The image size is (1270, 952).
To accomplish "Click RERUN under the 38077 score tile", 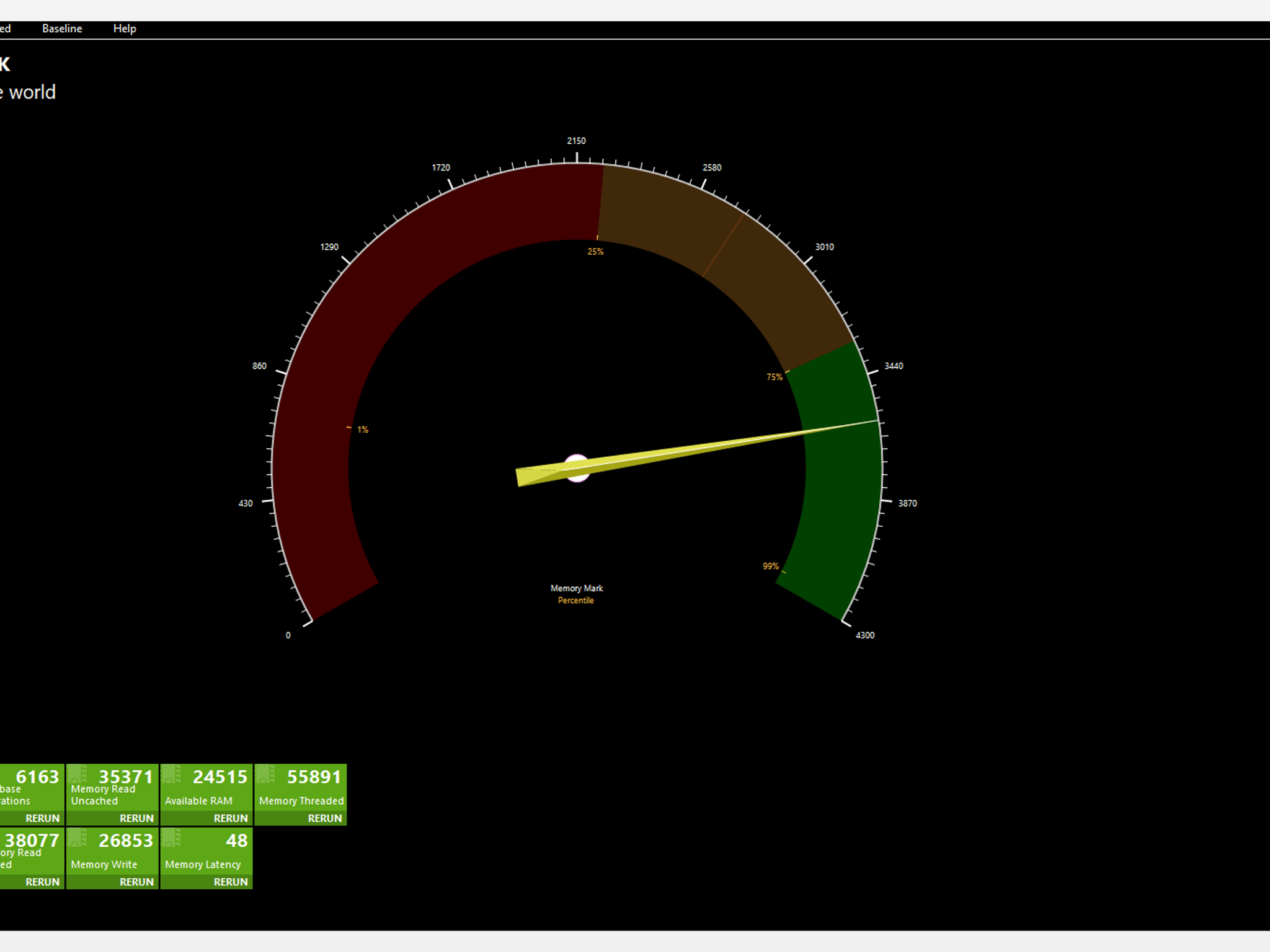I will 42,882.
